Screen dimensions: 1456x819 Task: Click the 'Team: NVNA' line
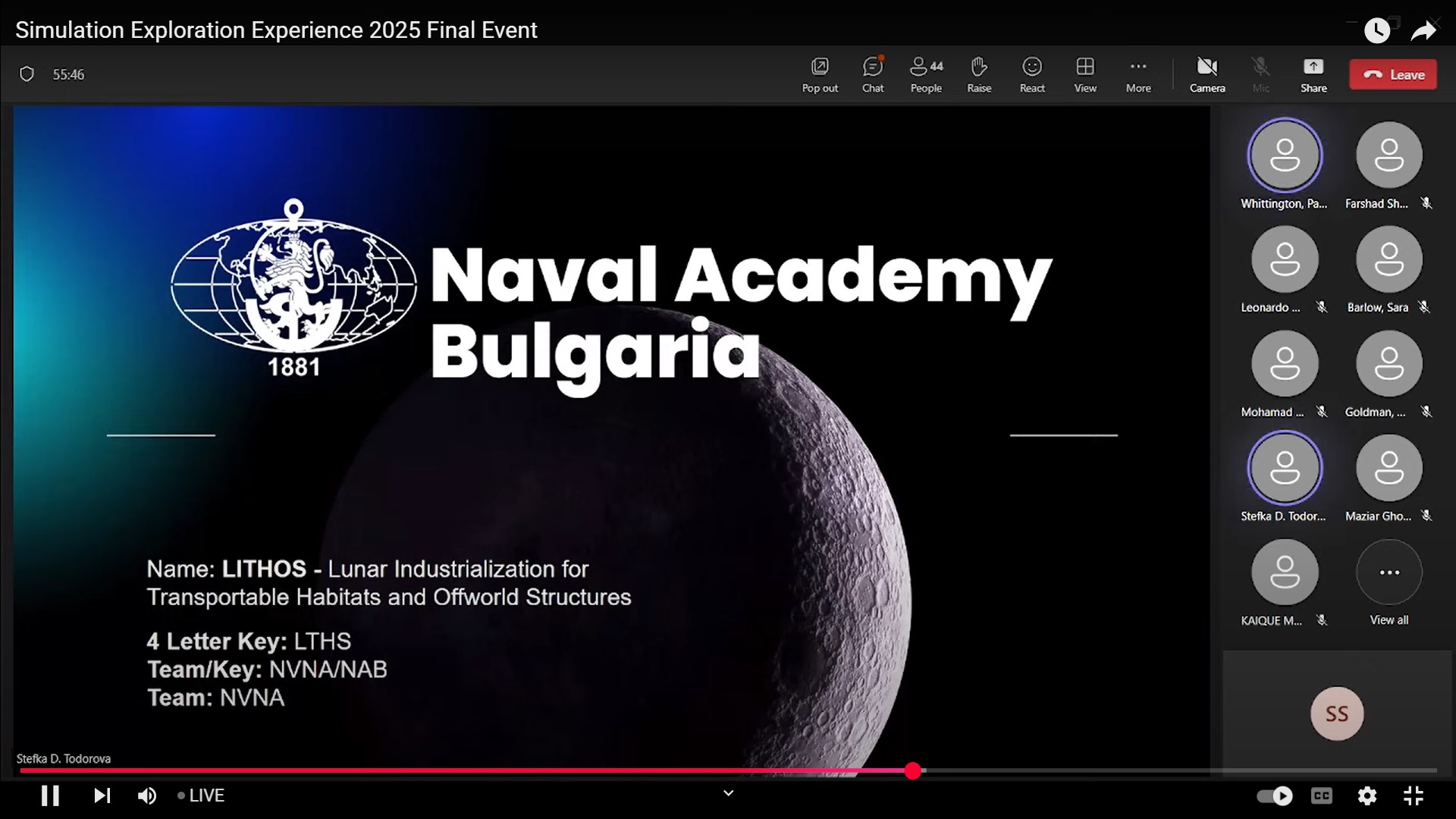point(215,698)
